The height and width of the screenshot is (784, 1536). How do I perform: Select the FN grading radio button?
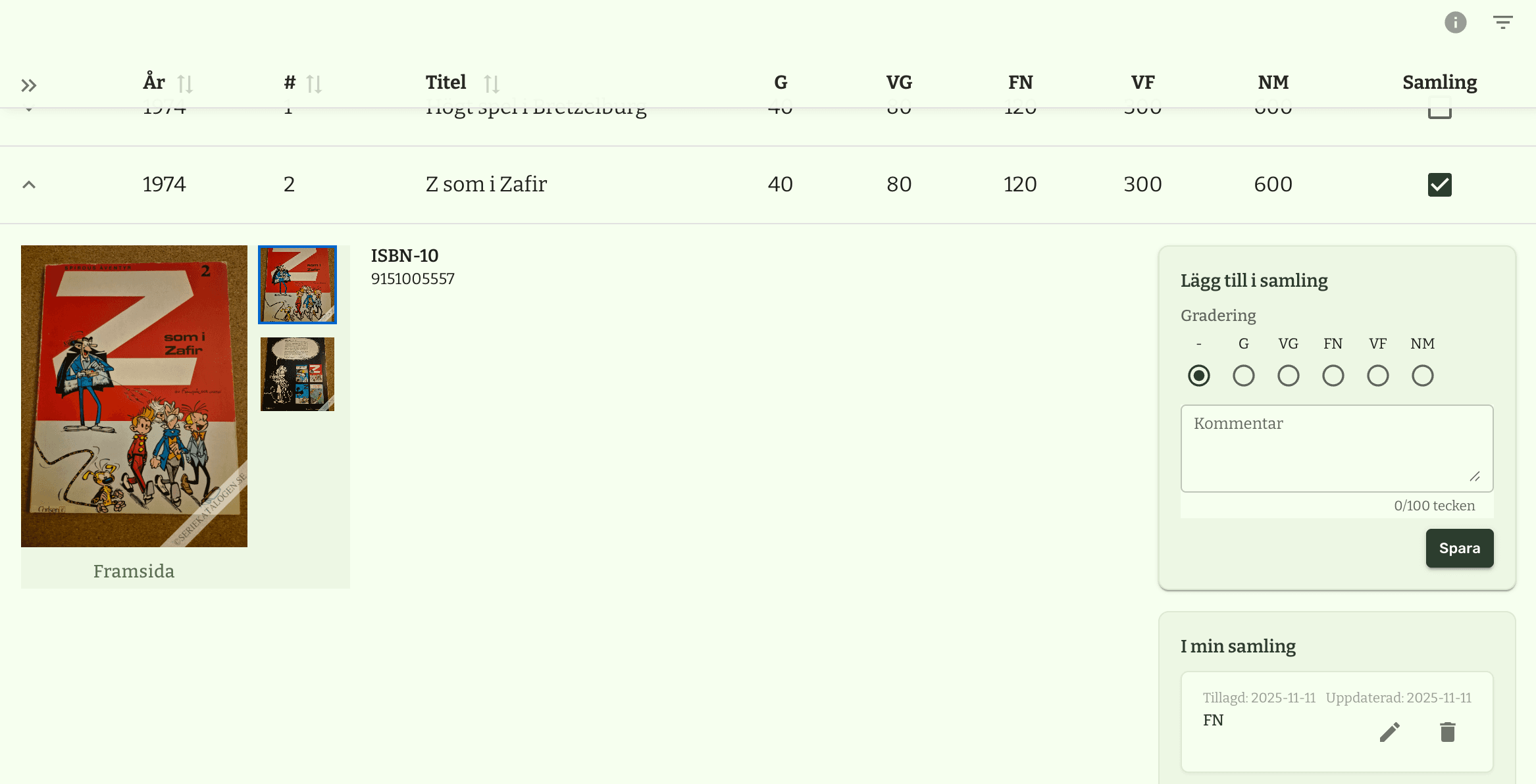point(1333,376)
